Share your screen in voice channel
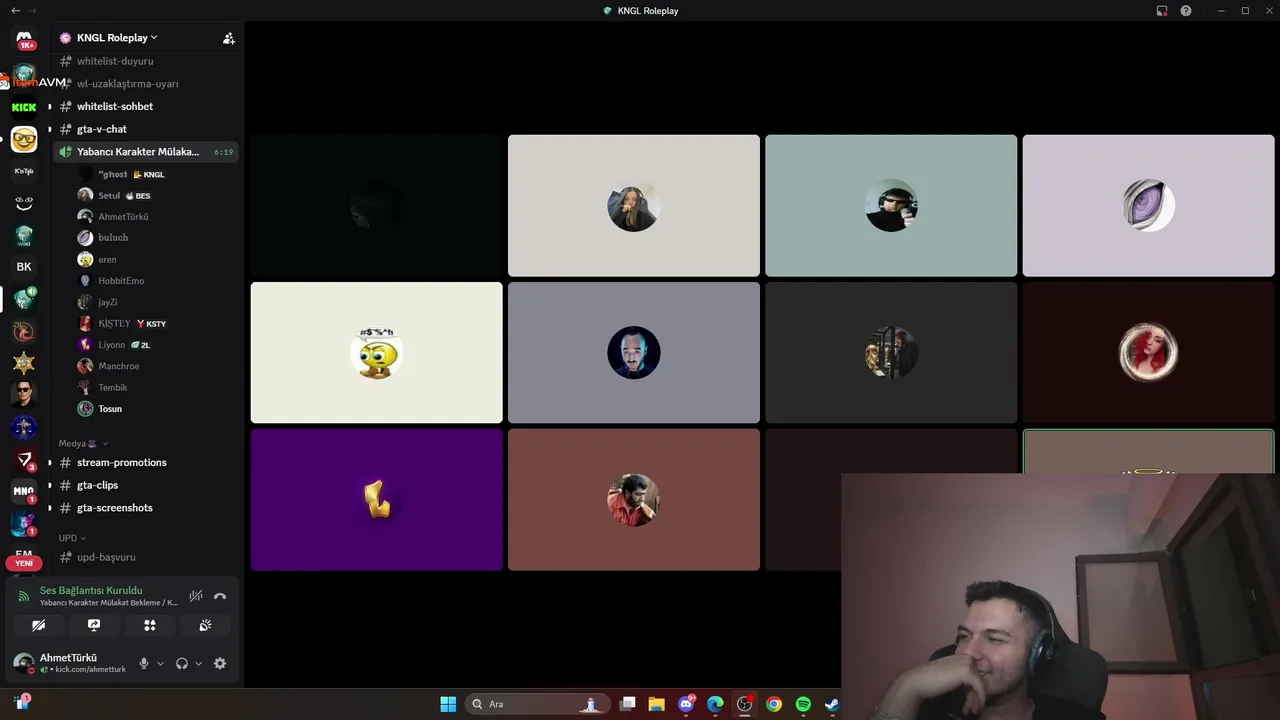This screenshot has width=1280, height=720. click(94, 625)
